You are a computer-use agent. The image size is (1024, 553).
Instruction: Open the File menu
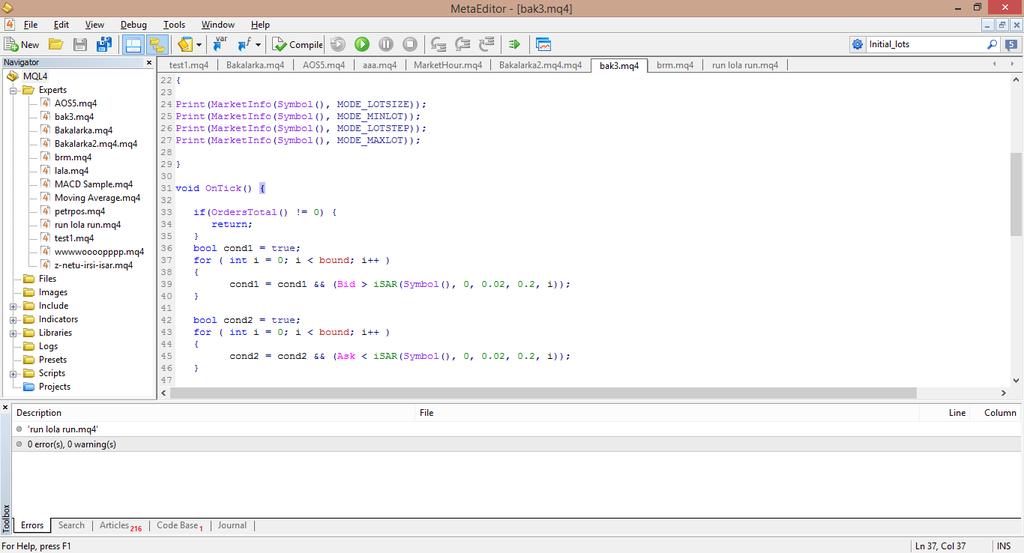pyautogui.click(x=31, y=25)
